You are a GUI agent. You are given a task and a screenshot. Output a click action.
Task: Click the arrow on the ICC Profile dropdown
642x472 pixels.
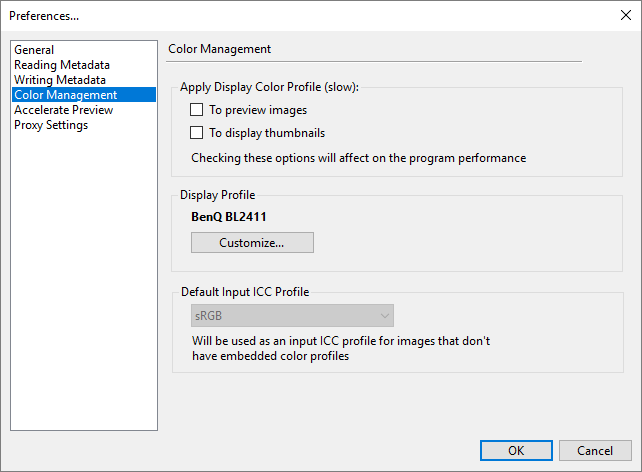point(384,316)
